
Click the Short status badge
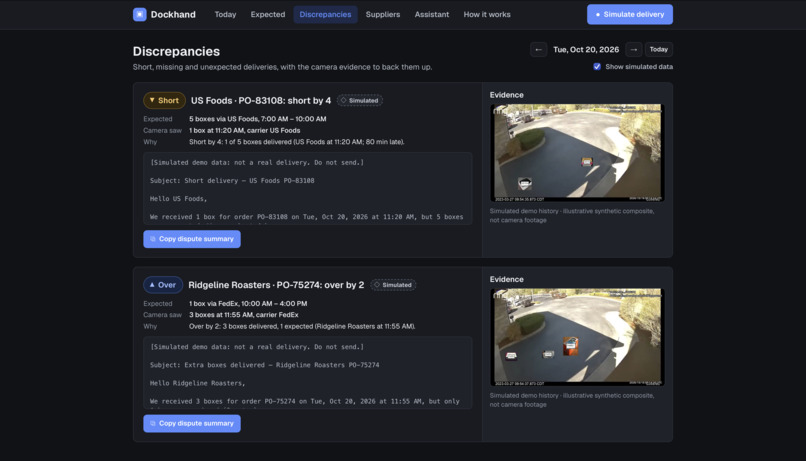164,100
